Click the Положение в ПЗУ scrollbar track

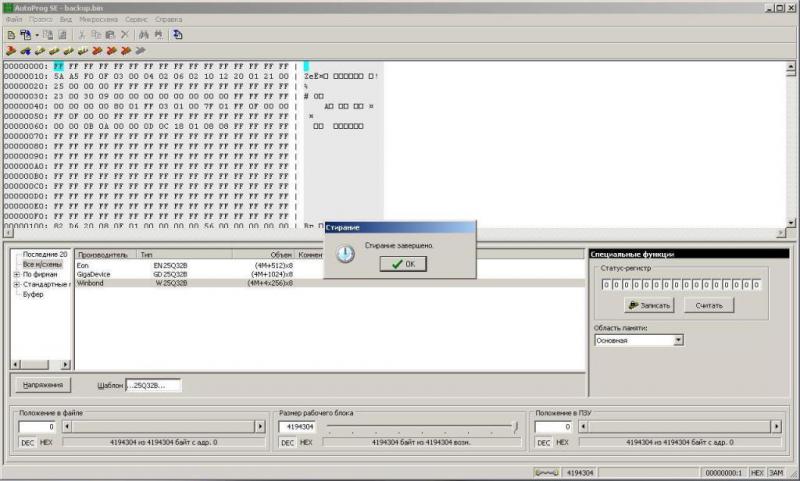point(680,426)
